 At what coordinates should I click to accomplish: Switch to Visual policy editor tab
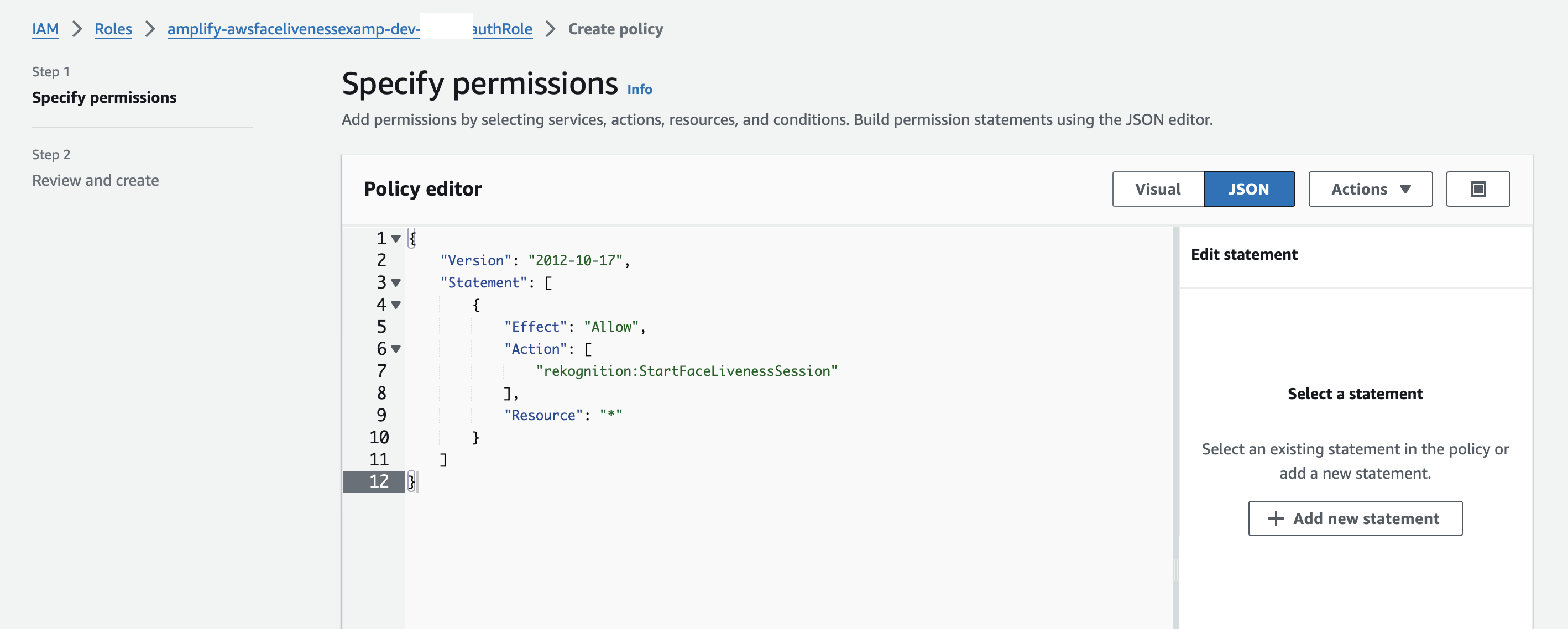(x=1157, y=189)
